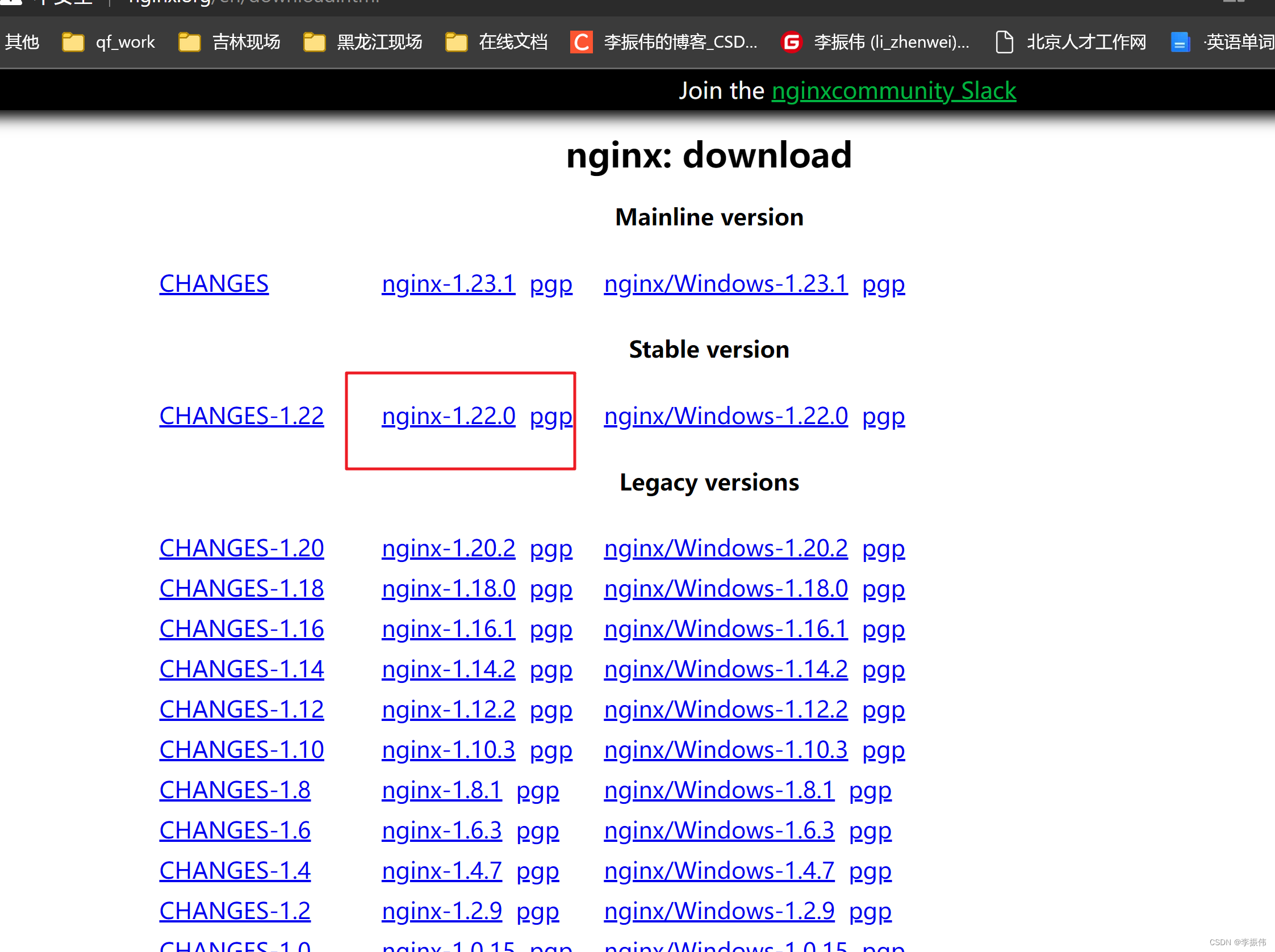The image size is (1275, 952).
Task: Download nginx-1.2.9 source
Action: (442, 912)
